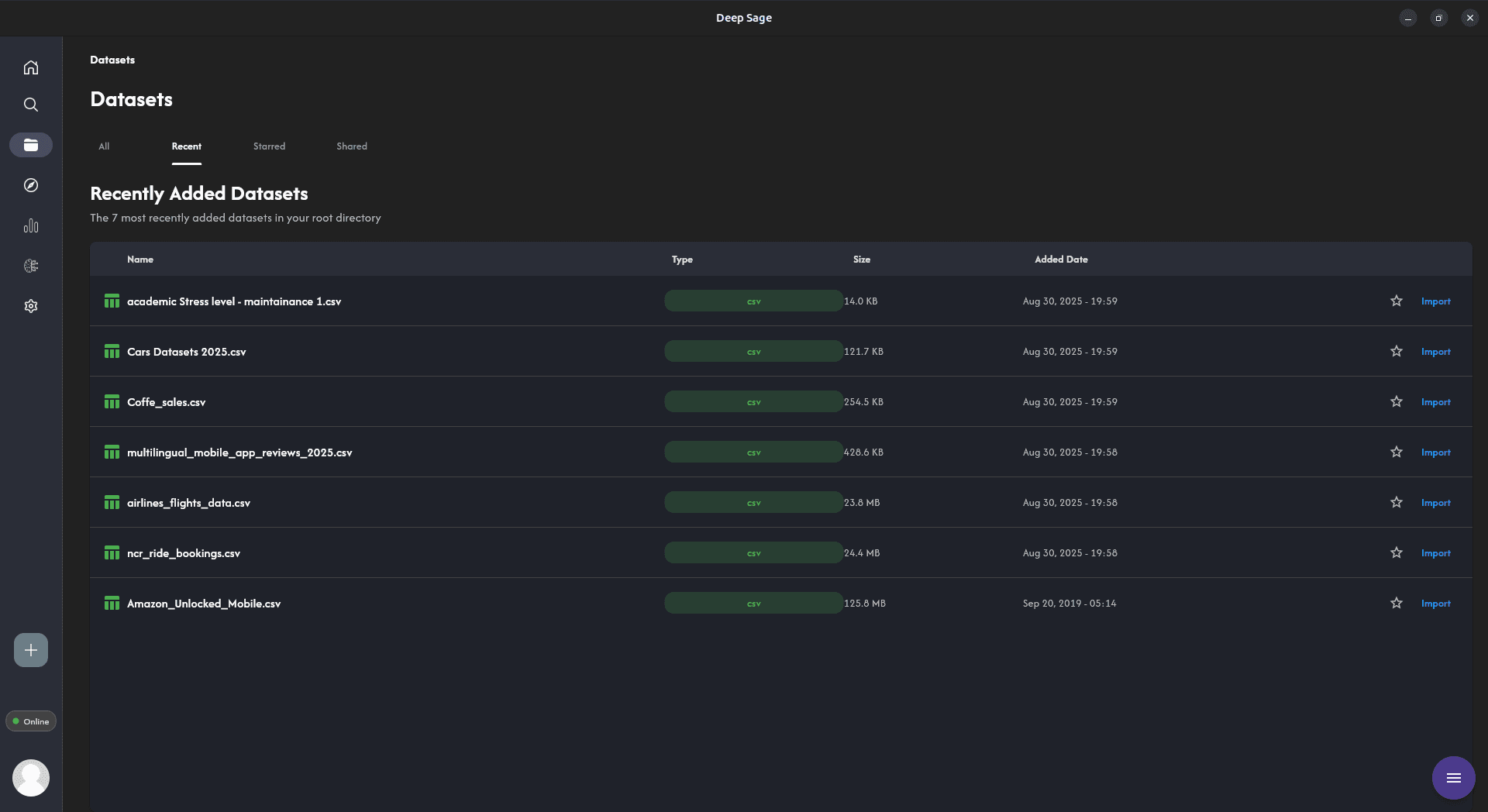Image resolution: width=1488 pixels, height=812 pixels.
Task: Switch to the Shared tab
Action: point(352,146)
